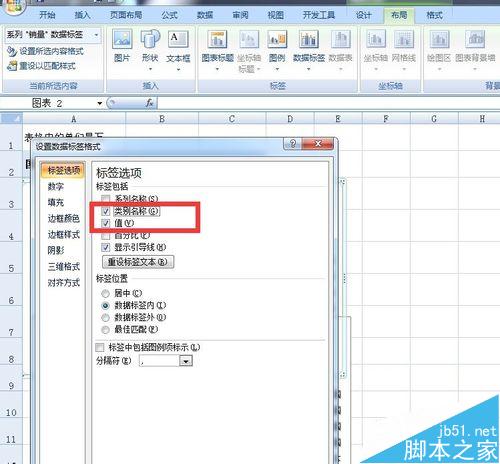Select 边框样式 in the dialog sidebar
The image size is (500, 464).
[x=64, y=235]
